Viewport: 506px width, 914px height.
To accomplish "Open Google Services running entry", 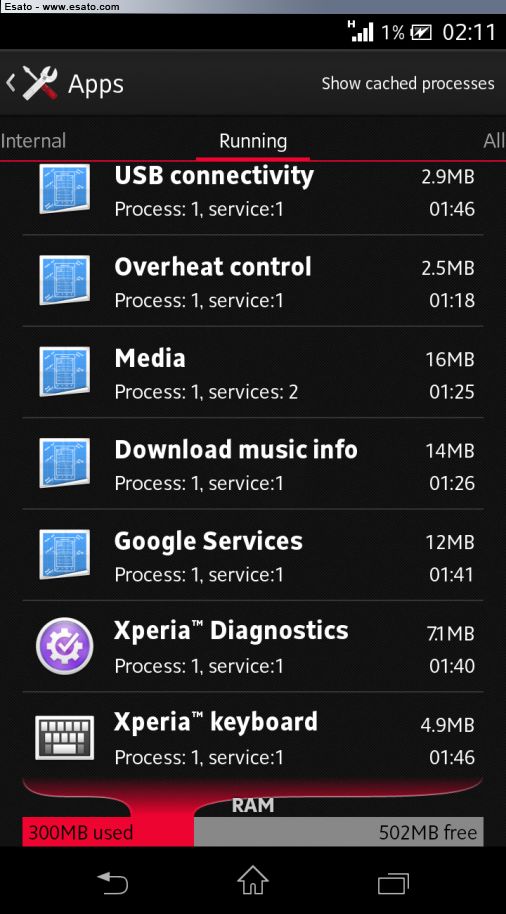I will click(x=253, y=555).
